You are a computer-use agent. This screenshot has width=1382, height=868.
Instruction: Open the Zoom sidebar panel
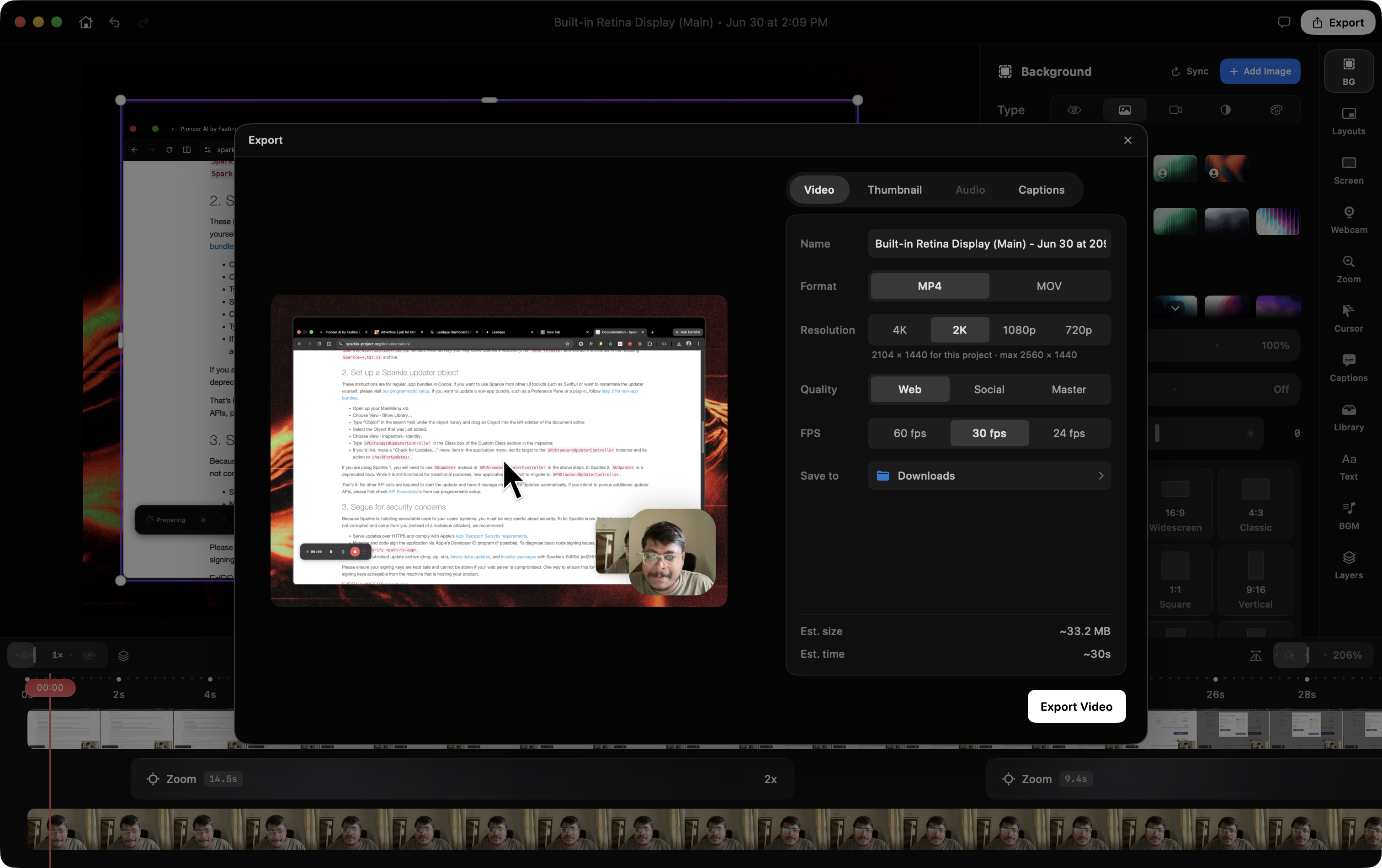coord(1348,269)
